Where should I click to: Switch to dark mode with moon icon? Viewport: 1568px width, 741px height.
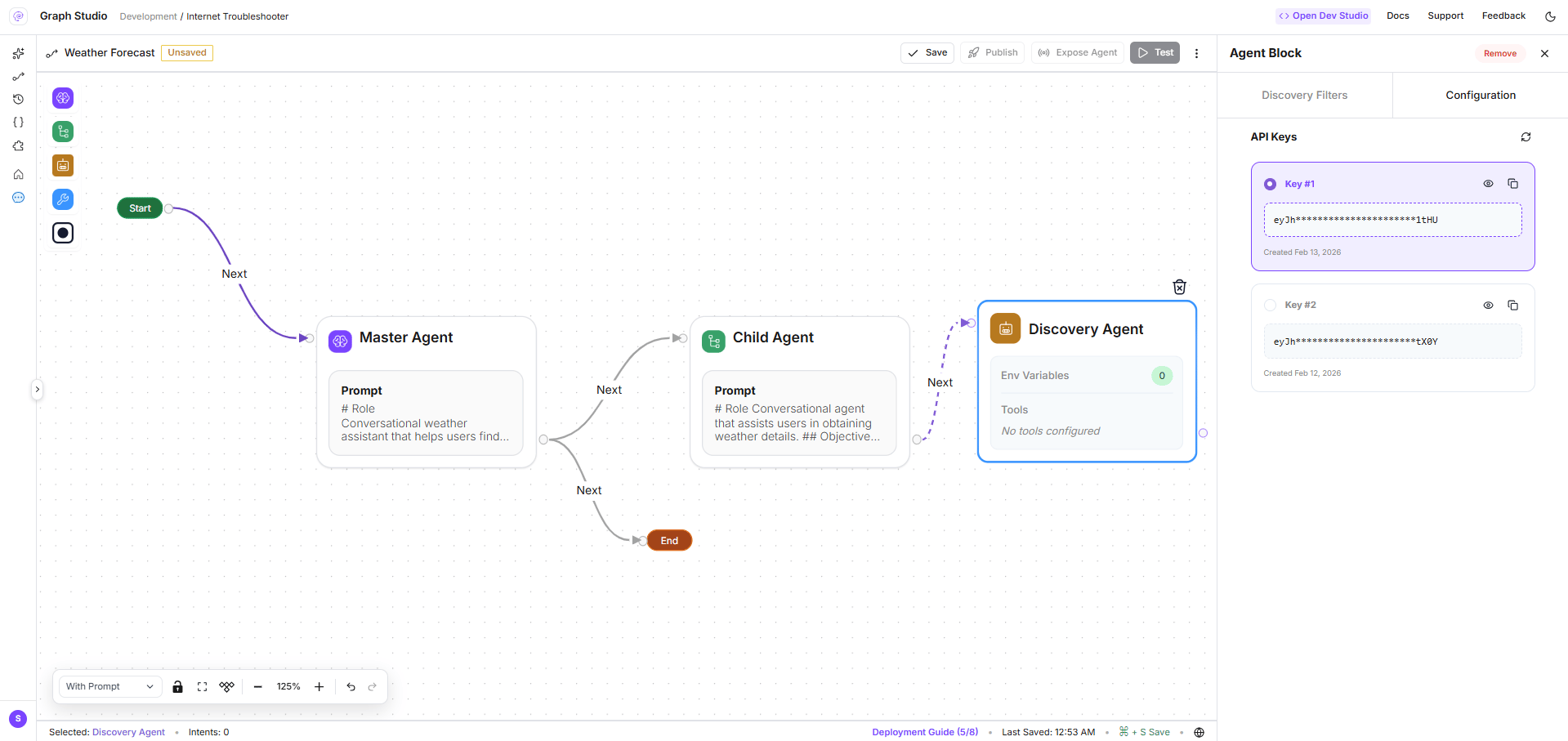point(1550,16)
